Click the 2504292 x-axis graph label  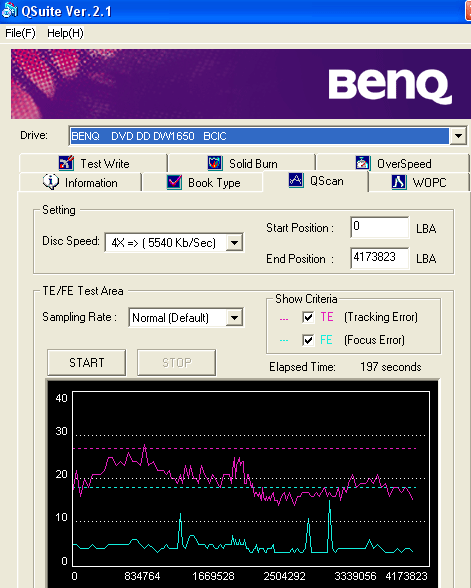pyautogui.click(x=285, y=576)
